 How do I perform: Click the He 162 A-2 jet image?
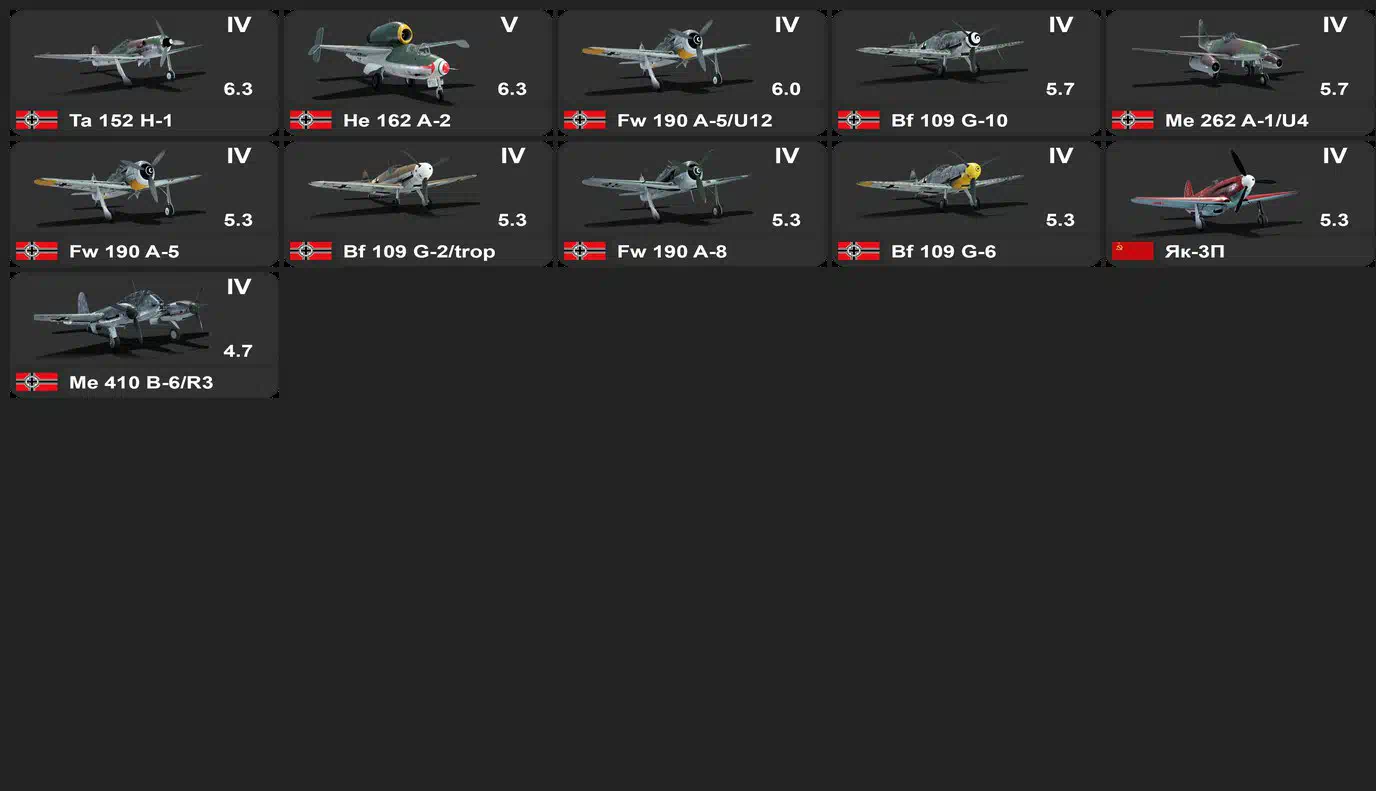(x=388, y=60)
